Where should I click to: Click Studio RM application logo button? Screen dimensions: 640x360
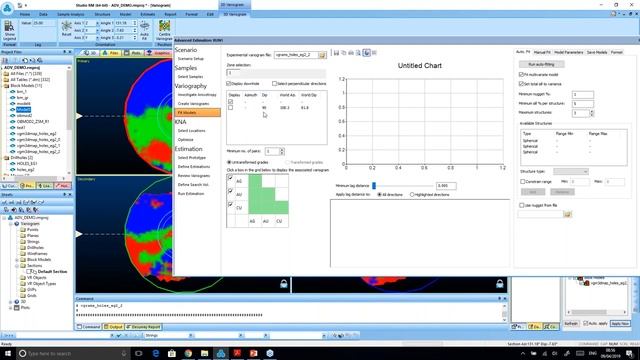(7, 8)
